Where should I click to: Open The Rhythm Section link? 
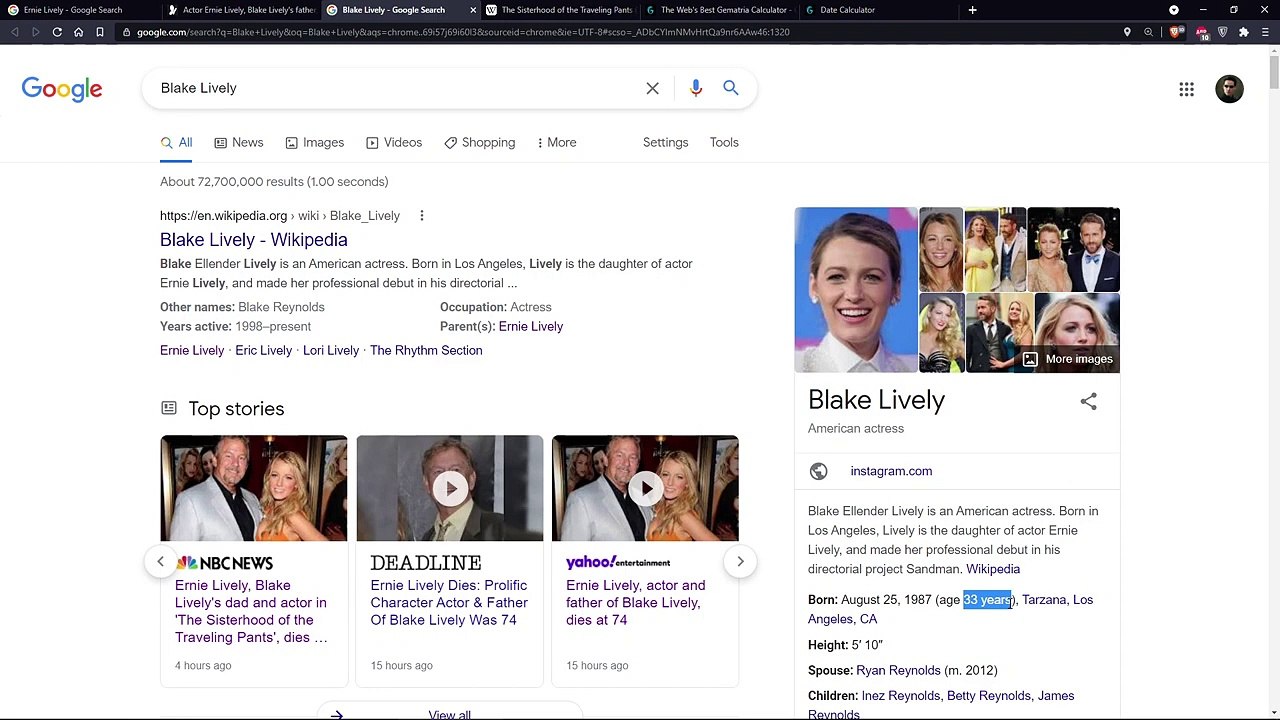(x=426, y=350)
